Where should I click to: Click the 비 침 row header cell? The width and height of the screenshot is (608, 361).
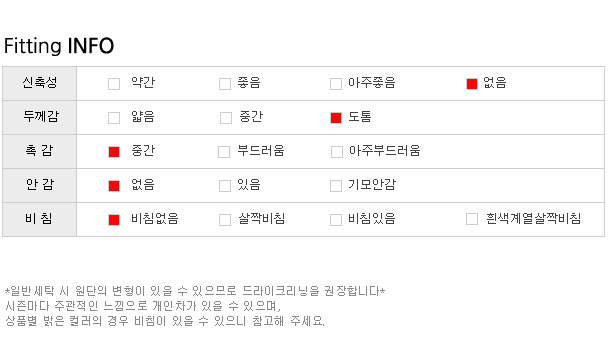coord(40,219)
